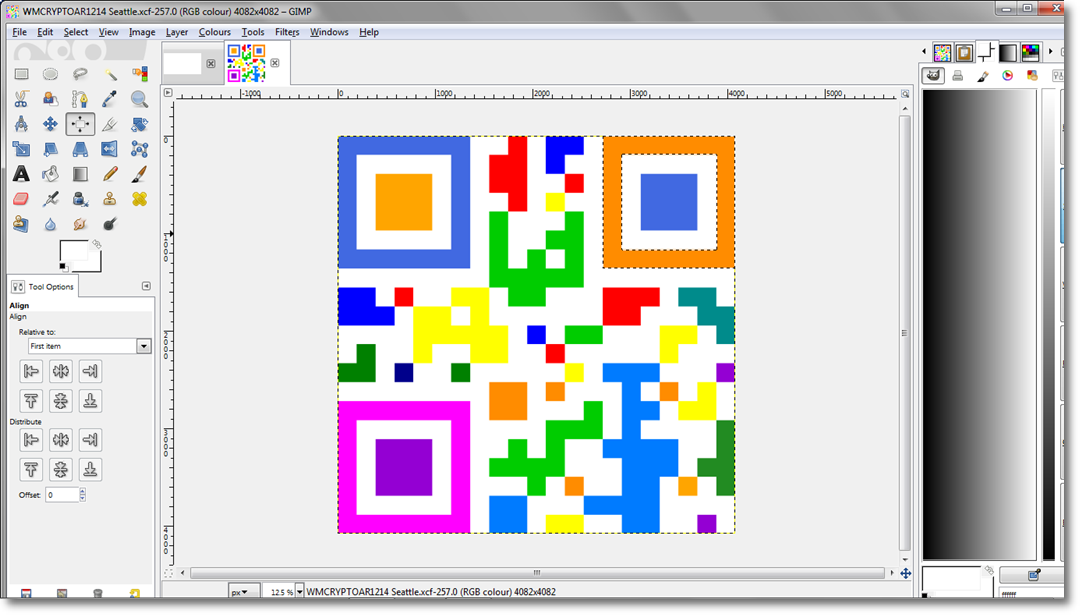The width and height of the screenshot is (1080, 615).
Task: Select the Ellipse Select tool
Action: pos(50,74)
